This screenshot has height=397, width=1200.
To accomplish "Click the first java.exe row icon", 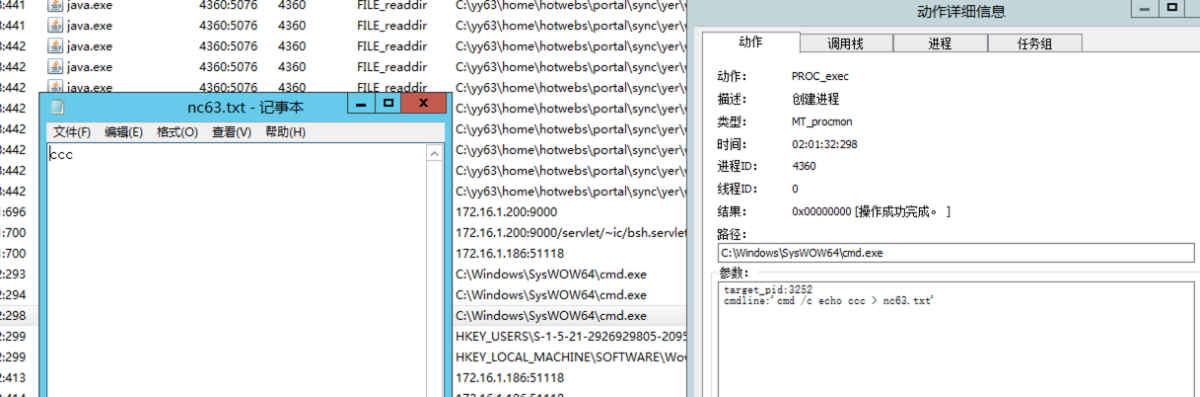I will point(55,4).
